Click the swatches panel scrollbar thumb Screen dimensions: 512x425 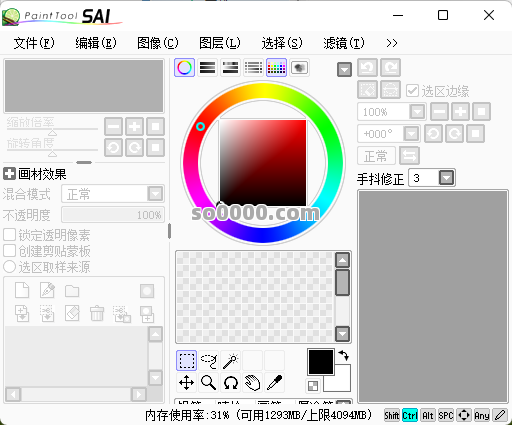[342, 282]
